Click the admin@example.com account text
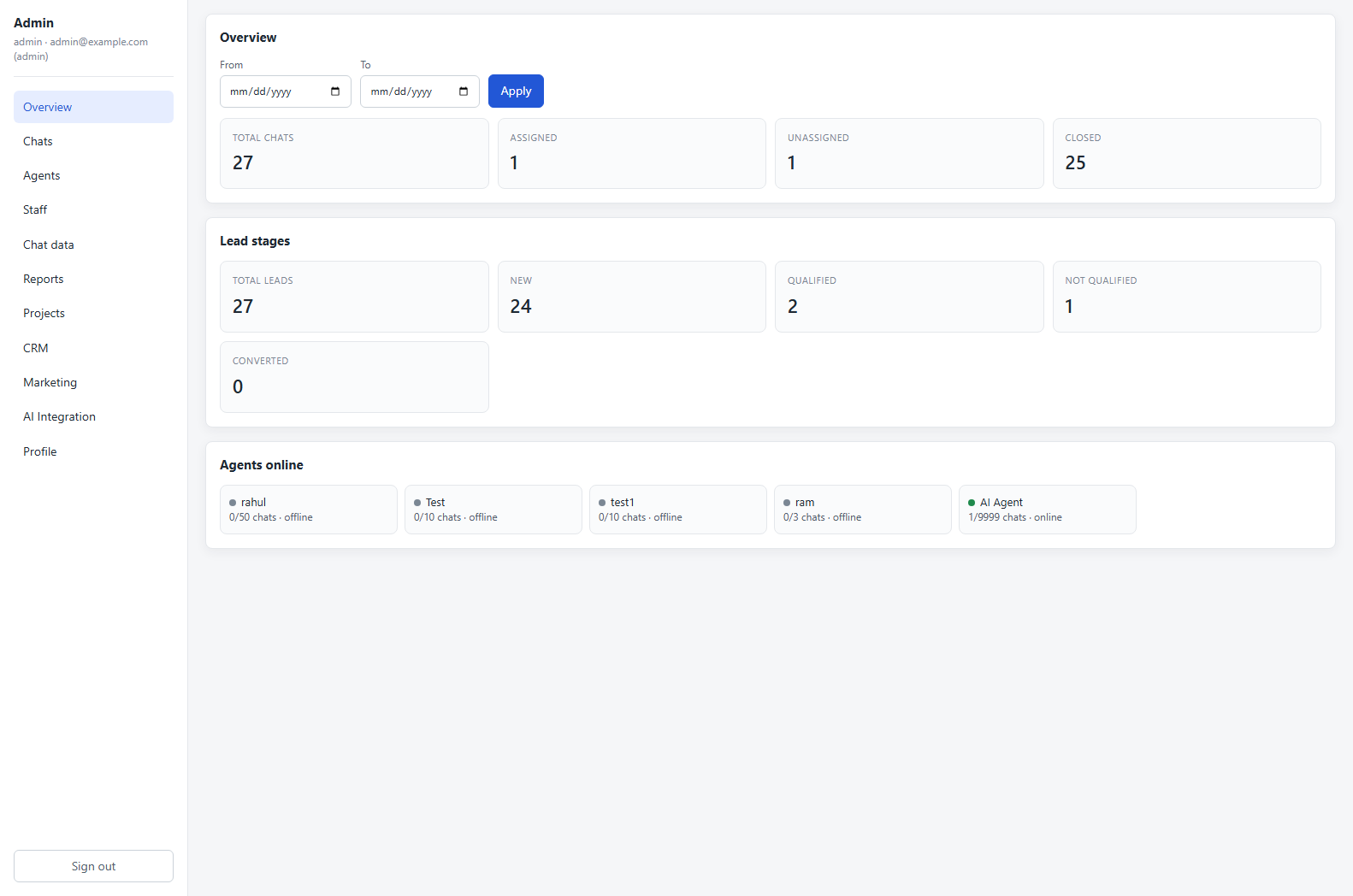 98,42
